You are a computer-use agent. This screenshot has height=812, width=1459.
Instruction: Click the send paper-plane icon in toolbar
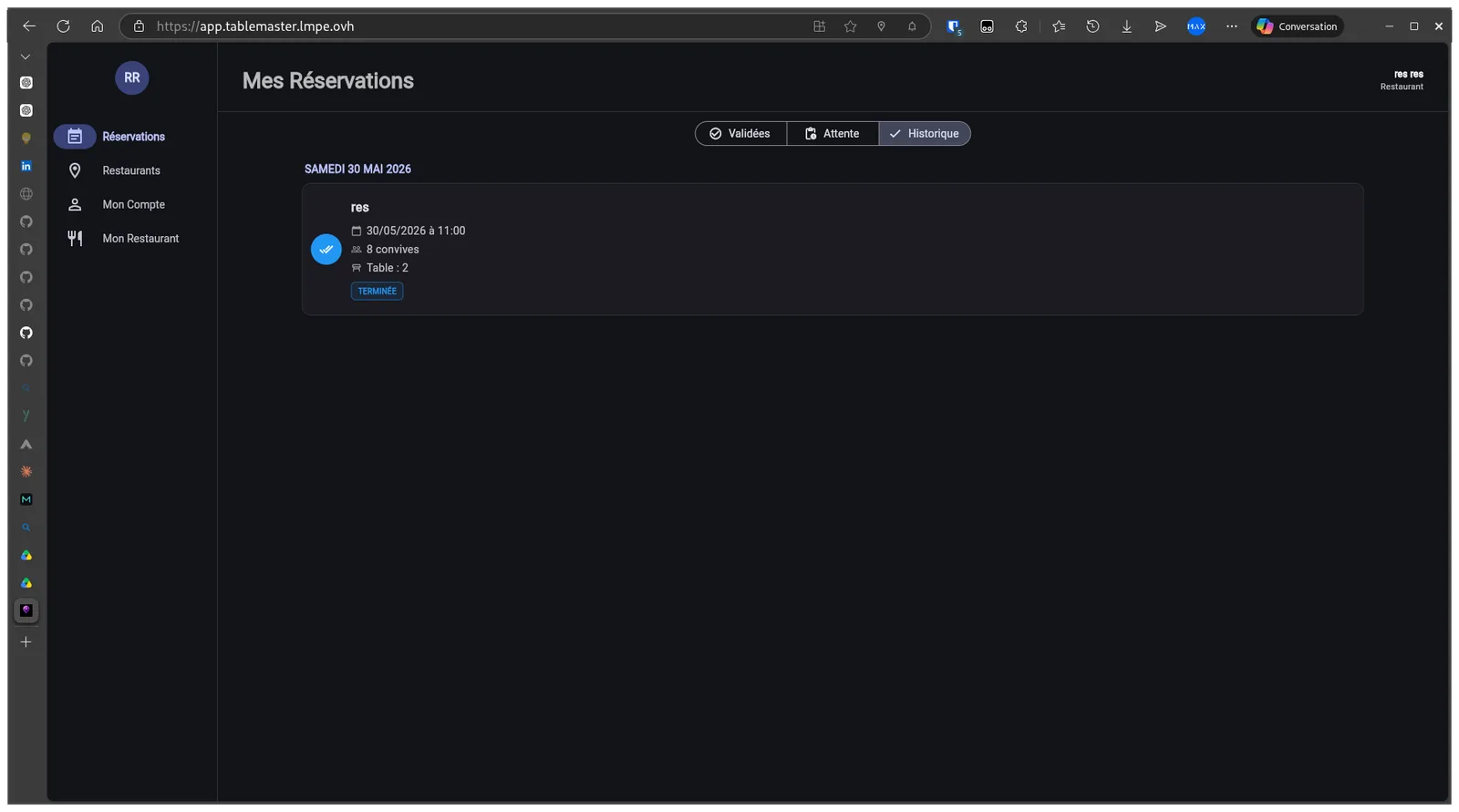[x=1160, y=26]
